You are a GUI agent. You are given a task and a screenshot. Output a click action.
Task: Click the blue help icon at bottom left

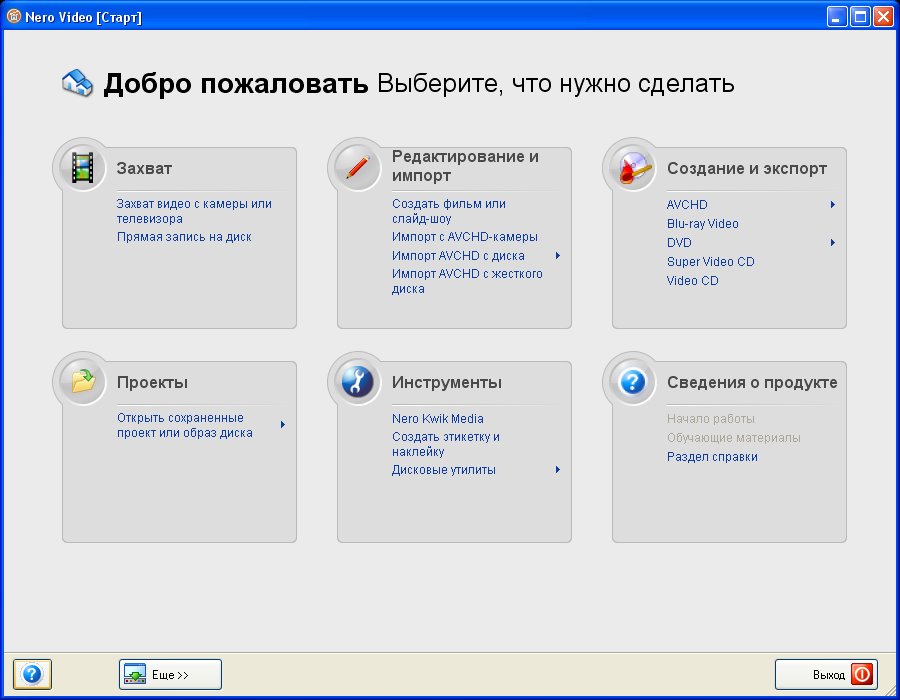[x=32, y=675]
